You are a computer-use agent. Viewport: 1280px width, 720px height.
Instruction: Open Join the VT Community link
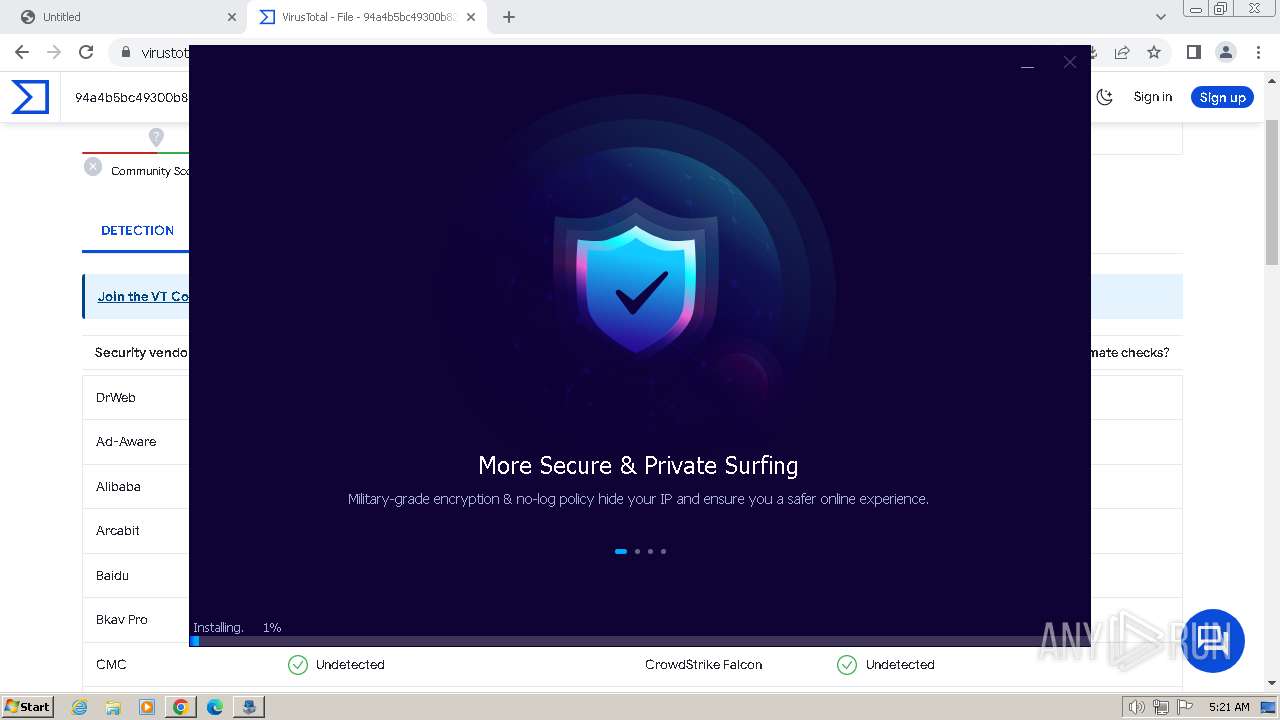(143, 296)
